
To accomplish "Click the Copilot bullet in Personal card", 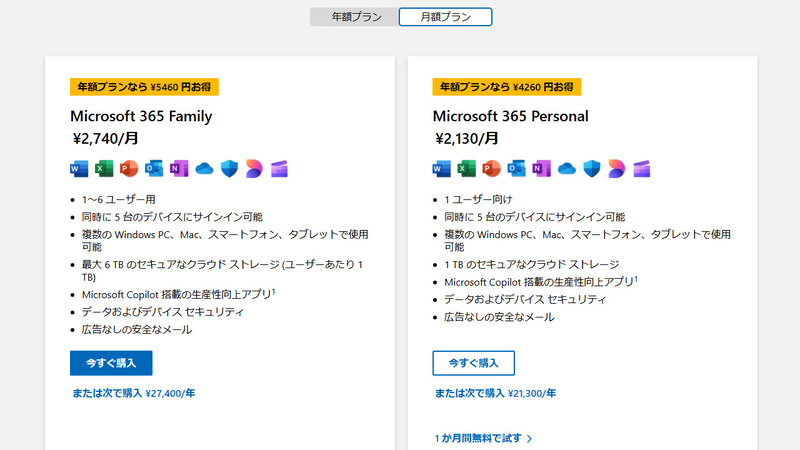I will click(x=541, y=282).
